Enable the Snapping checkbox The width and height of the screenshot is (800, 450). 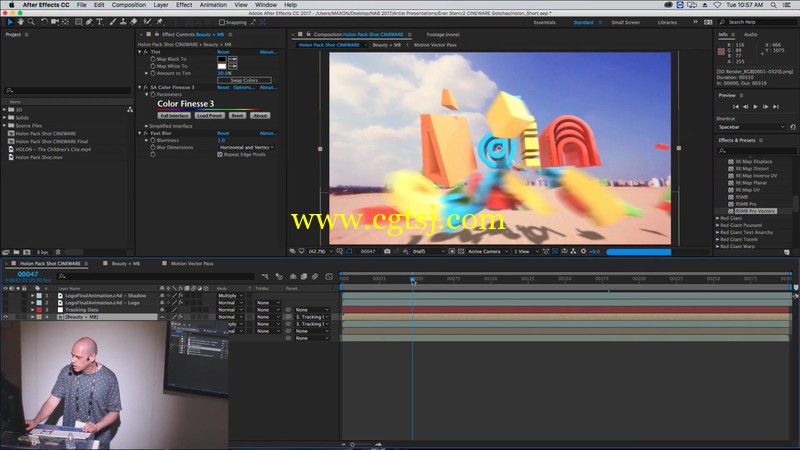pos(221,22)
